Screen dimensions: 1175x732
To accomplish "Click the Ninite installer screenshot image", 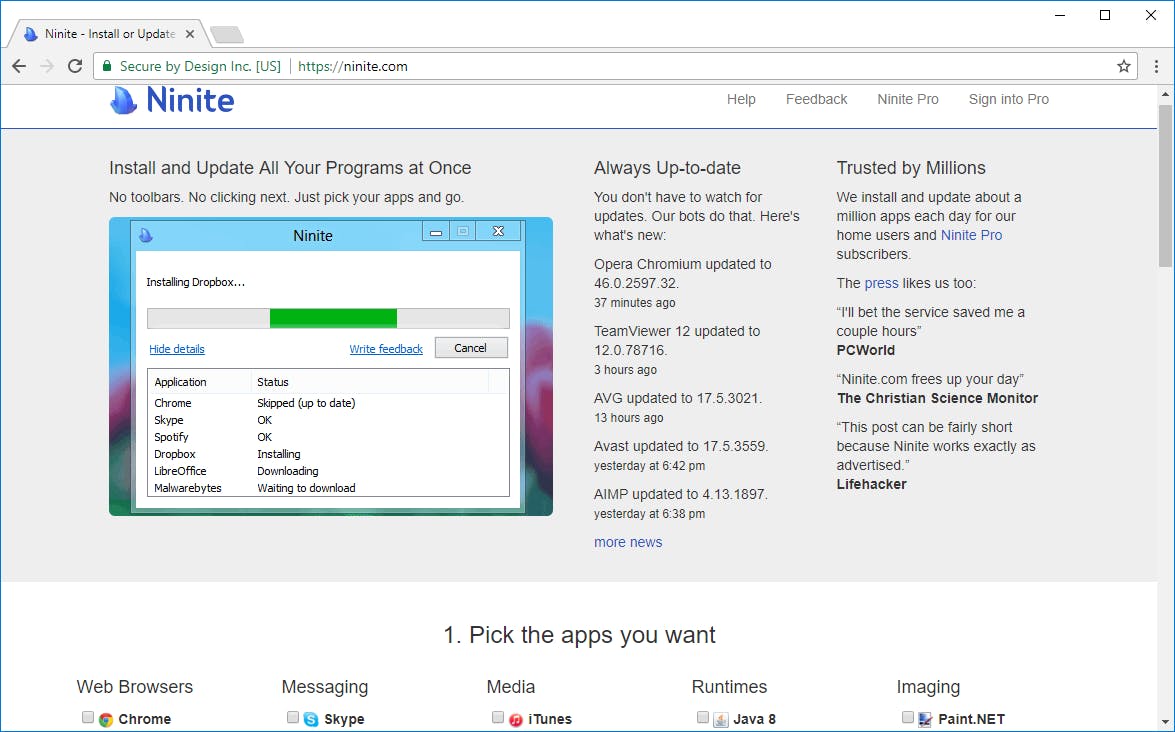I will coord(330,366).
